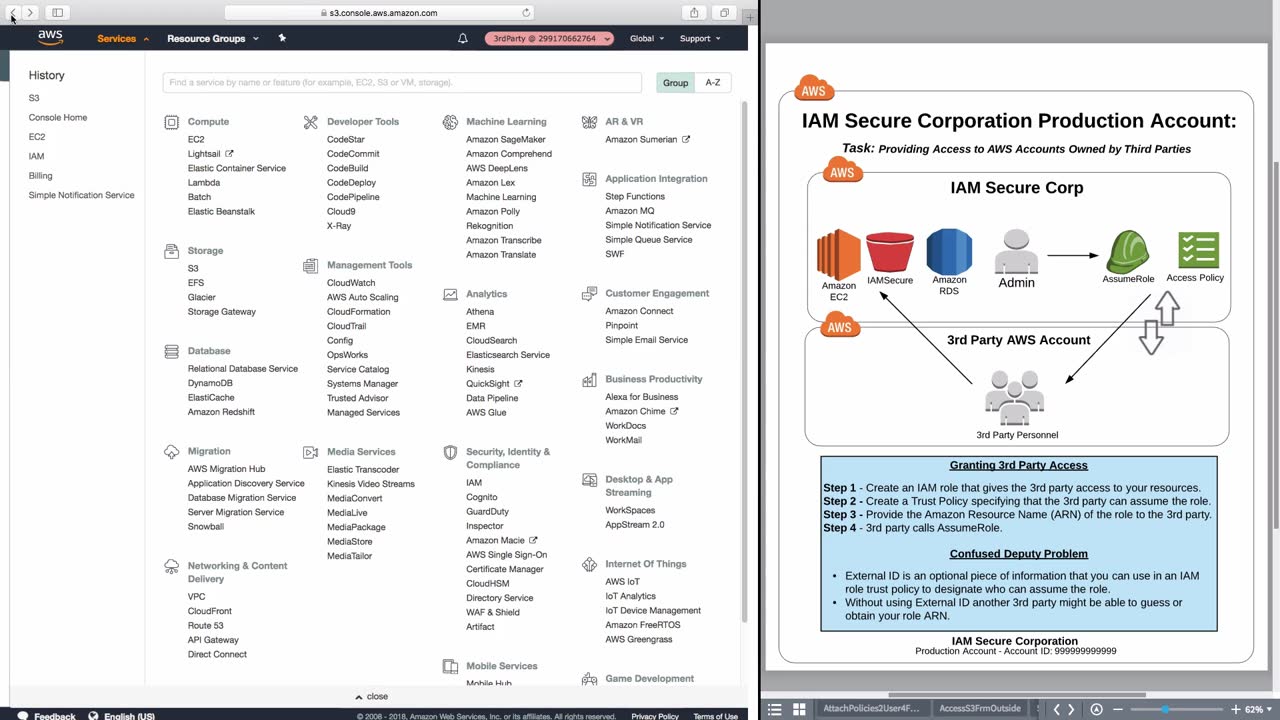Open the Support dropdown menu
Viewport: 1280px width, 720px height.
click(700, 39)
